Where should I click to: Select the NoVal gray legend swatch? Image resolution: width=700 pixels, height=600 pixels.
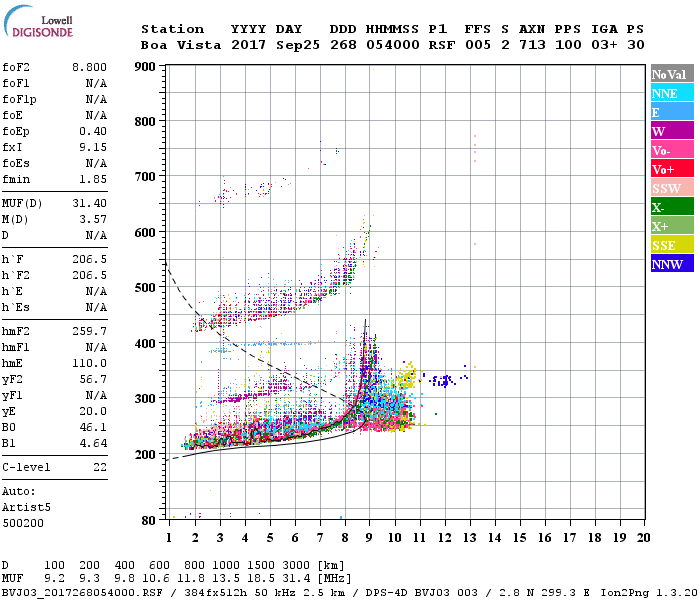[672, 74]
